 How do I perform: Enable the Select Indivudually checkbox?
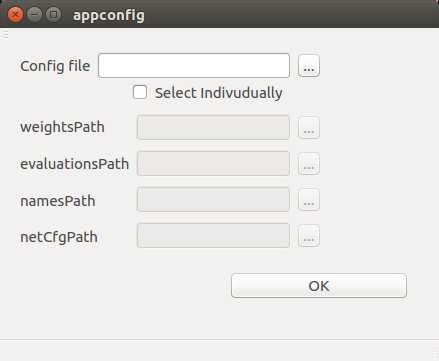point(140,92)
